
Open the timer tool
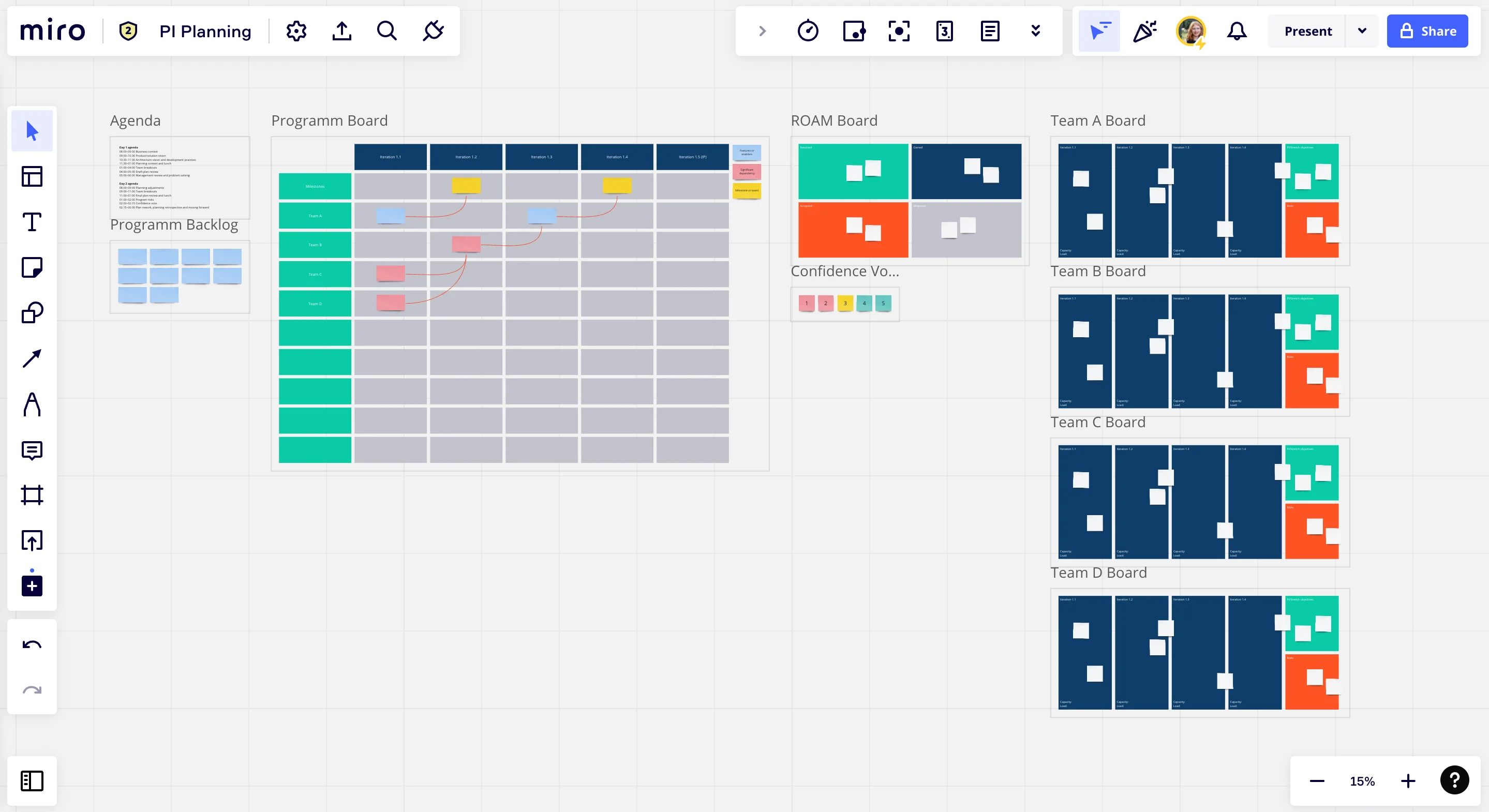coord(808,31)
